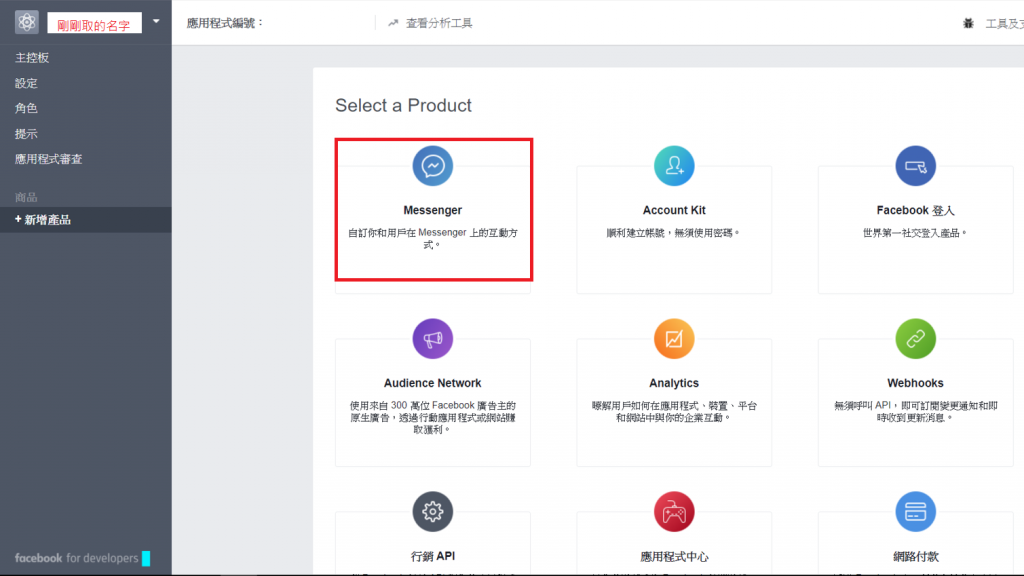Click the Analytics title text
The image size is (1024, 576).
(x=674, y=383)
